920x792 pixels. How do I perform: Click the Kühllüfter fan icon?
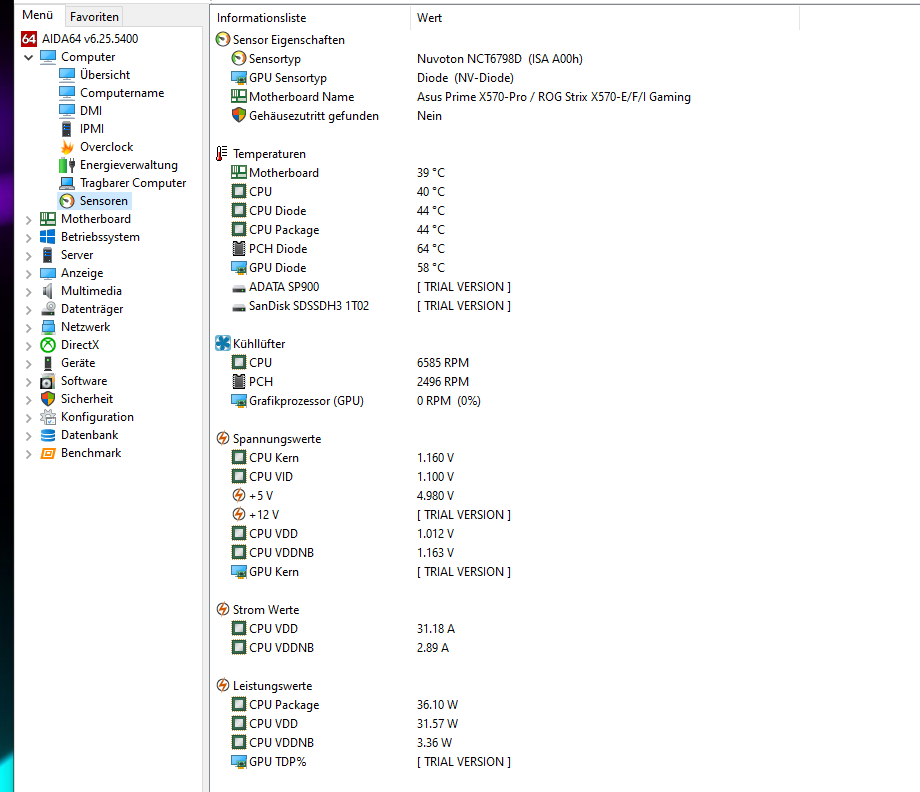223,343
